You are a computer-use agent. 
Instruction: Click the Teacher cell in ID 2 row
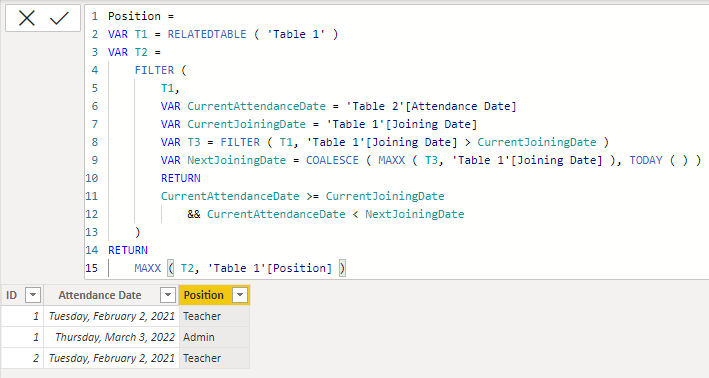tap(214, 358)
